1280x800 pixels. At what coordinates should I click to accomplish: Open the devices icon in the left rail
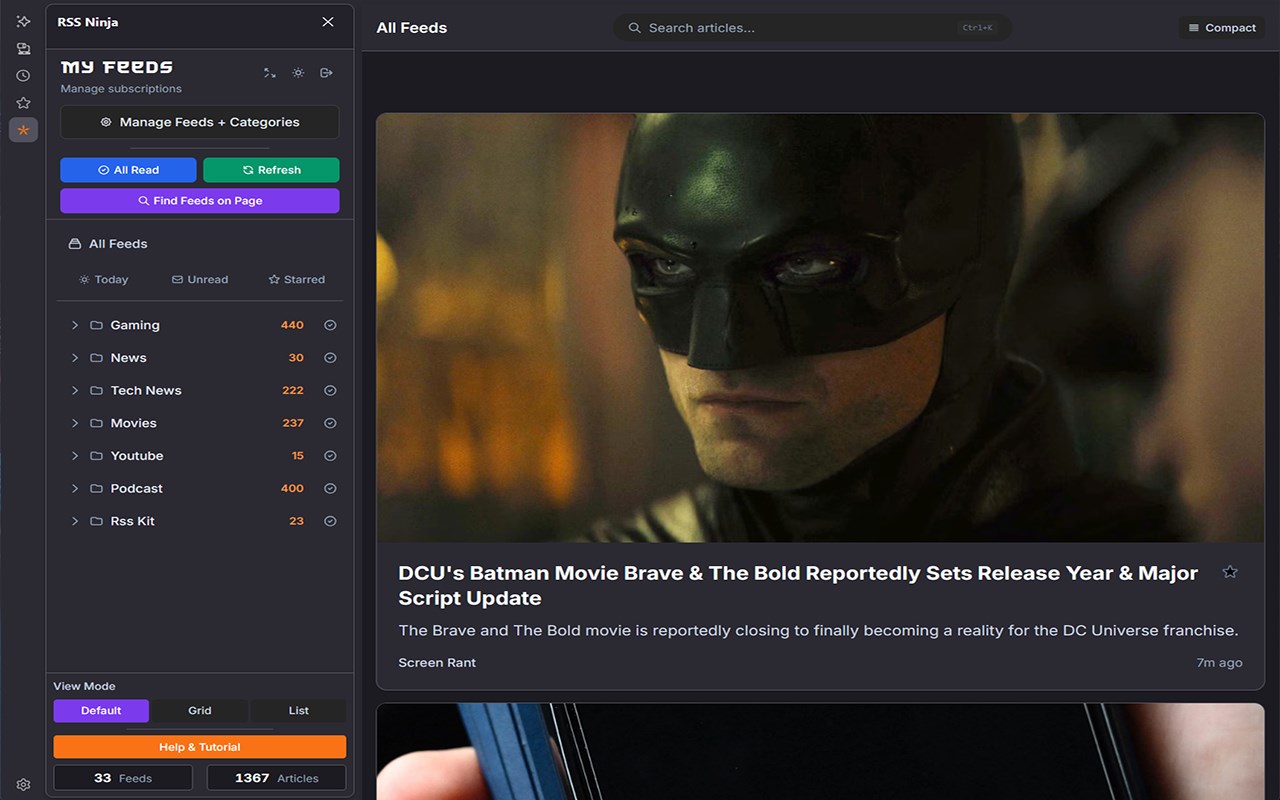click(23, 48)
